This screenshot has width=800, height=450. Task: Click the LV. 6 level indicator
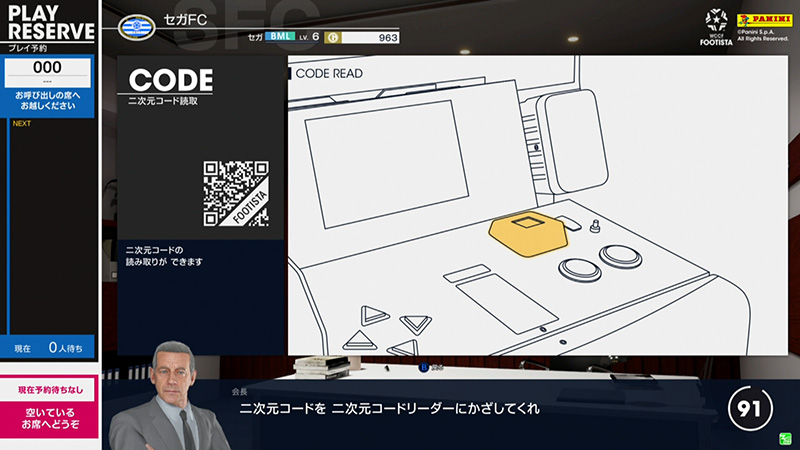point(309,37)
